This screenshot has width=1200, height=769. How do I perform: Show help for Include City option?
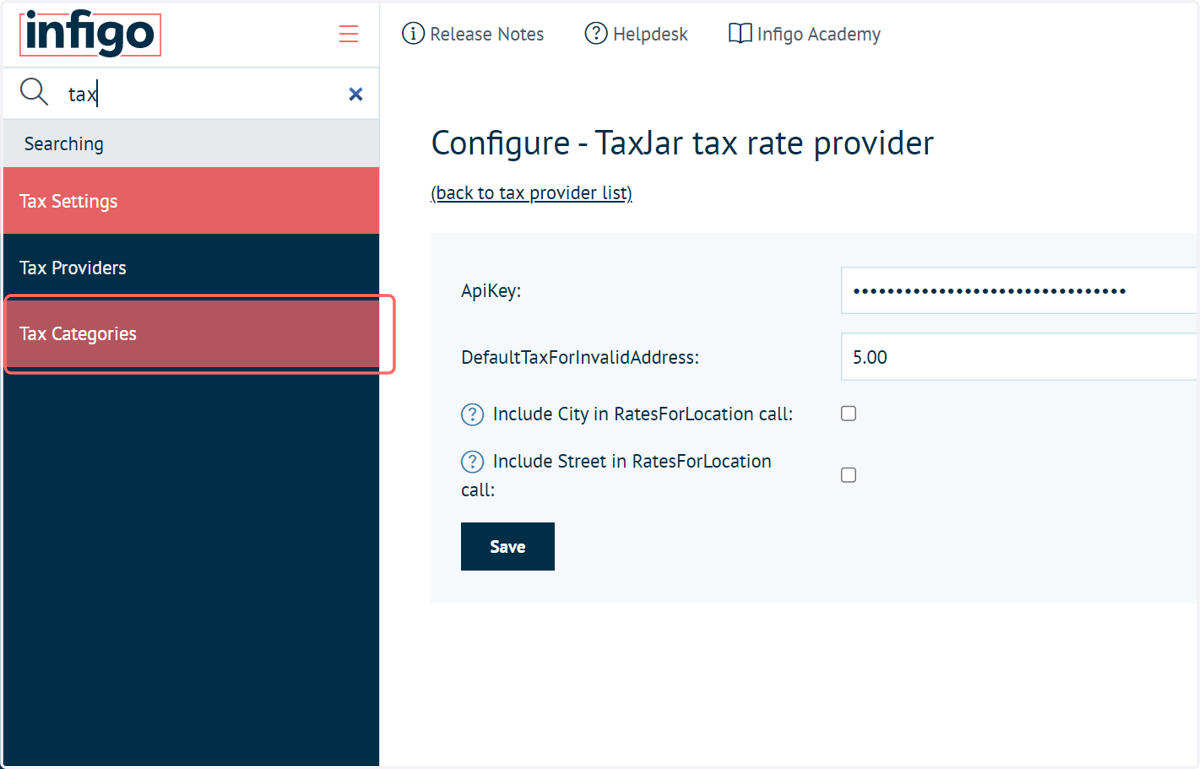tap(472, 414)
